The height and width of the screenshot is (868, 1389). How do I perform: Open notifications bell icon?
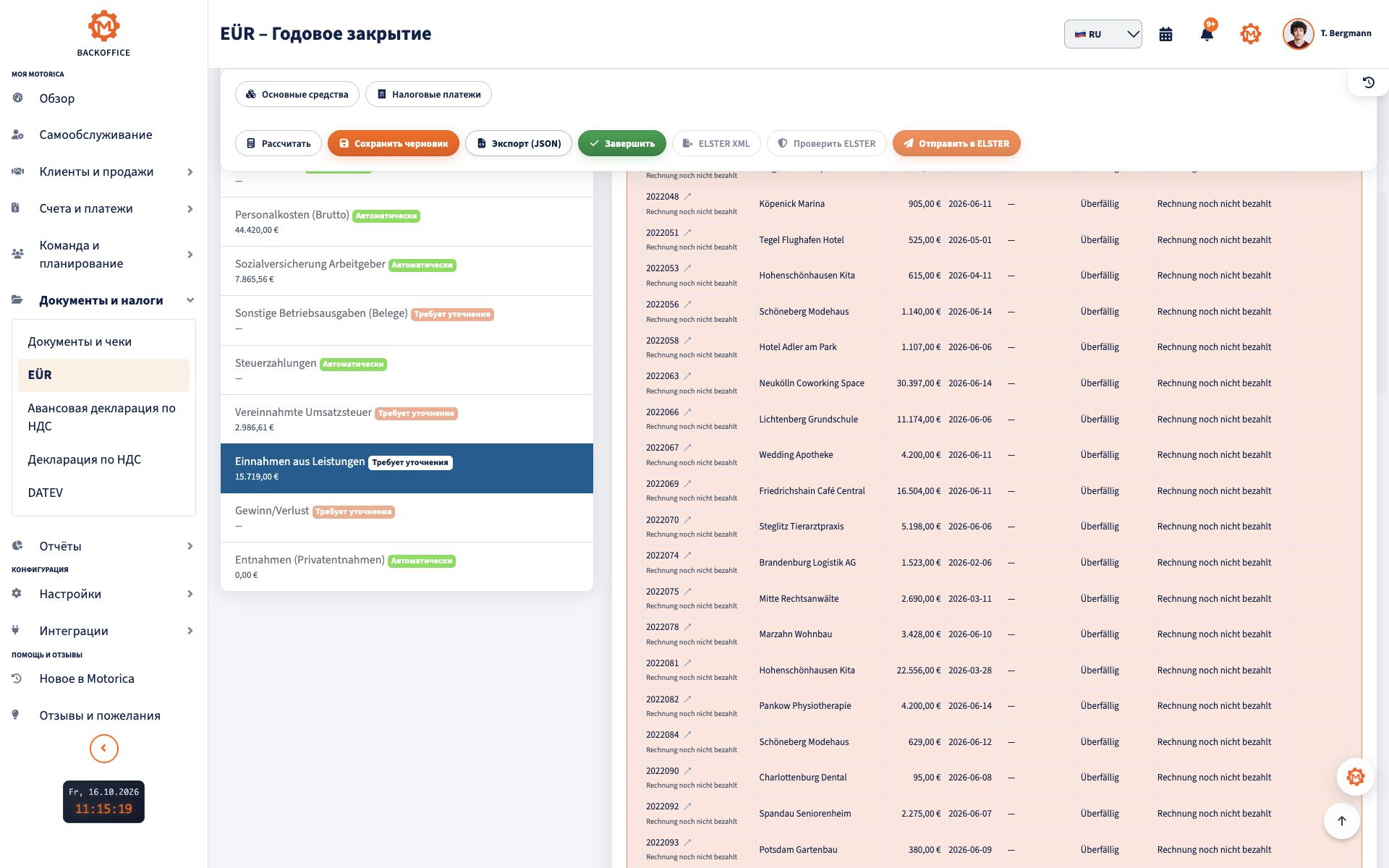click(1207, 34)
